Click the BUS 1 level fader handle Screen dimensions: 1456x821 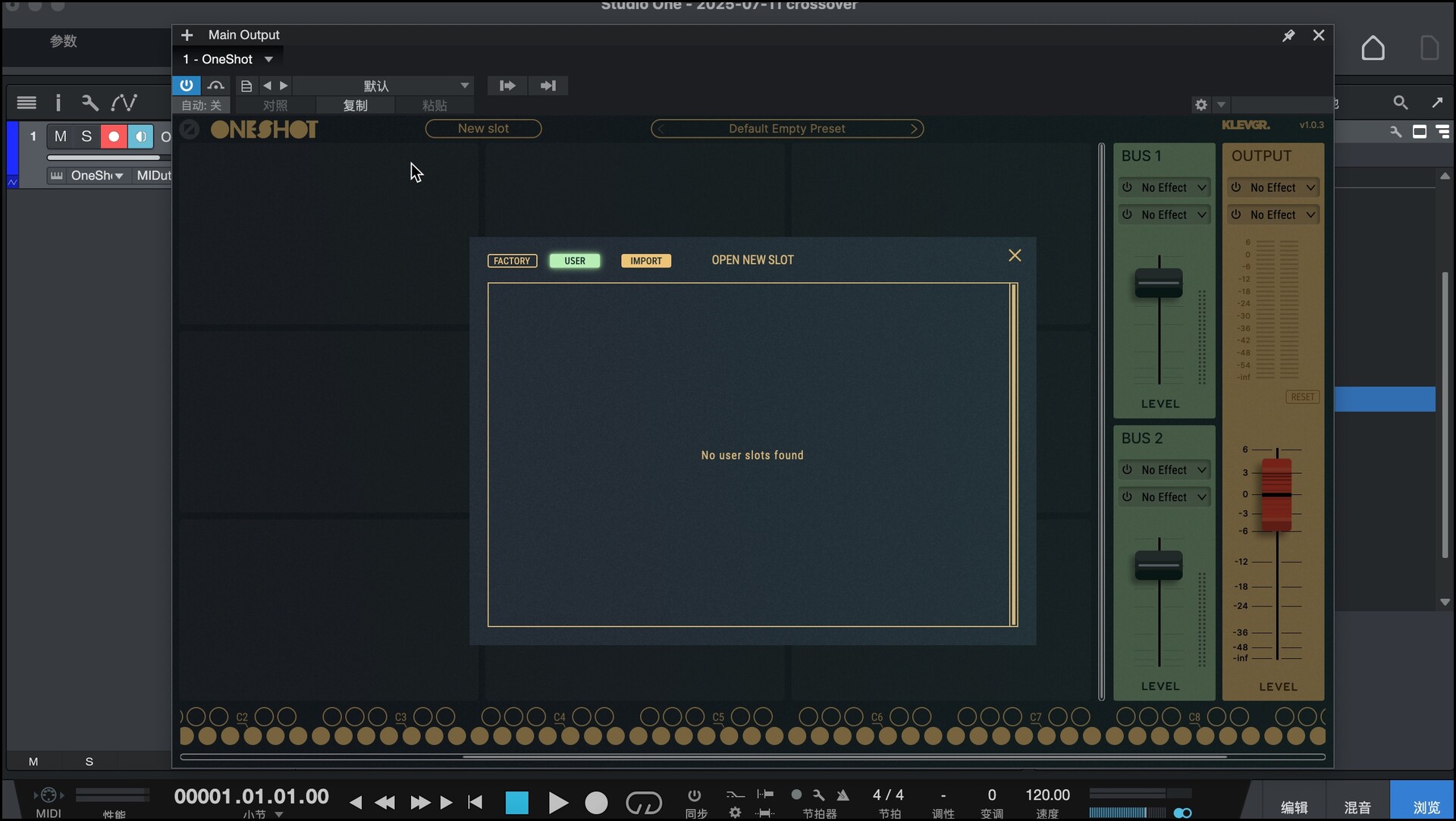coord(1159,284)
